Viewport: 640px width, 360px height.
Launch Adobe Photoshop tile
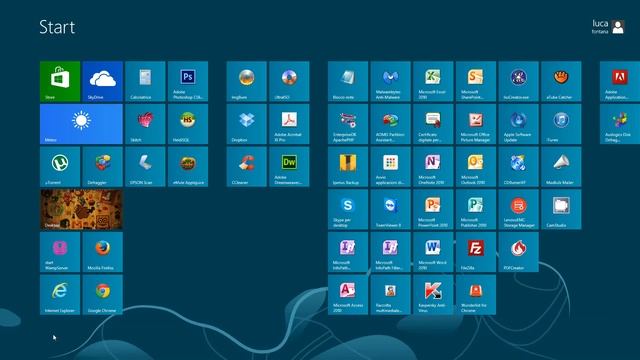coord(188,81)
